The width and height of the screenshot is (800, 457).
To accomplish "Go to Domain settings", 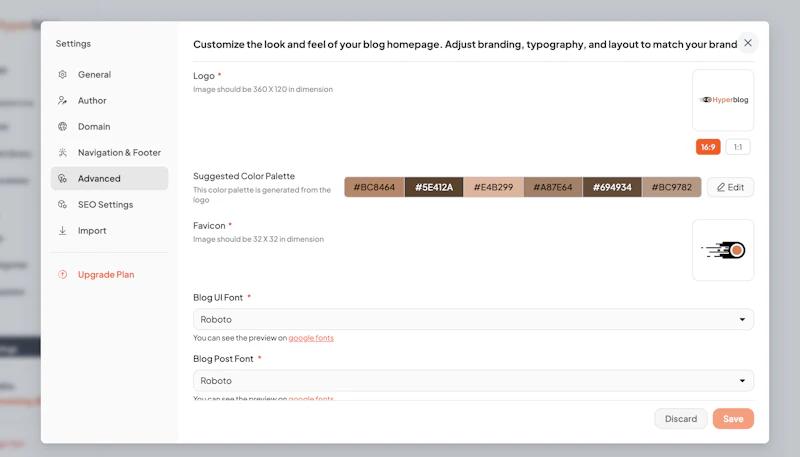I will tap(109, 126).
